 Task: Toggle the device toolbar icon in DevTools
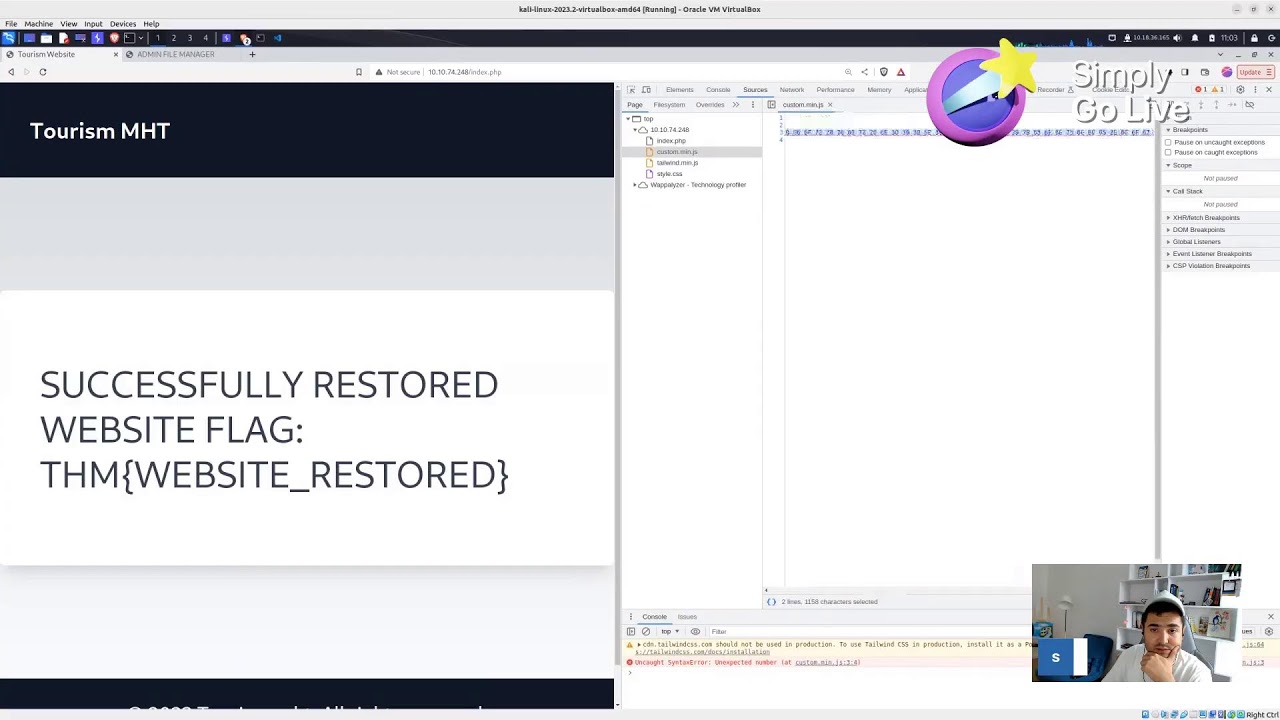pyautogui.click(x=646, y=90)
